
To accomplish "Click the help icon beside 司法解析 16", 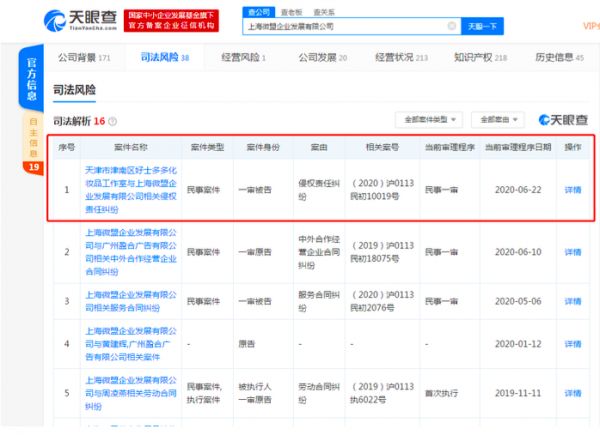I will click(112, 121).
